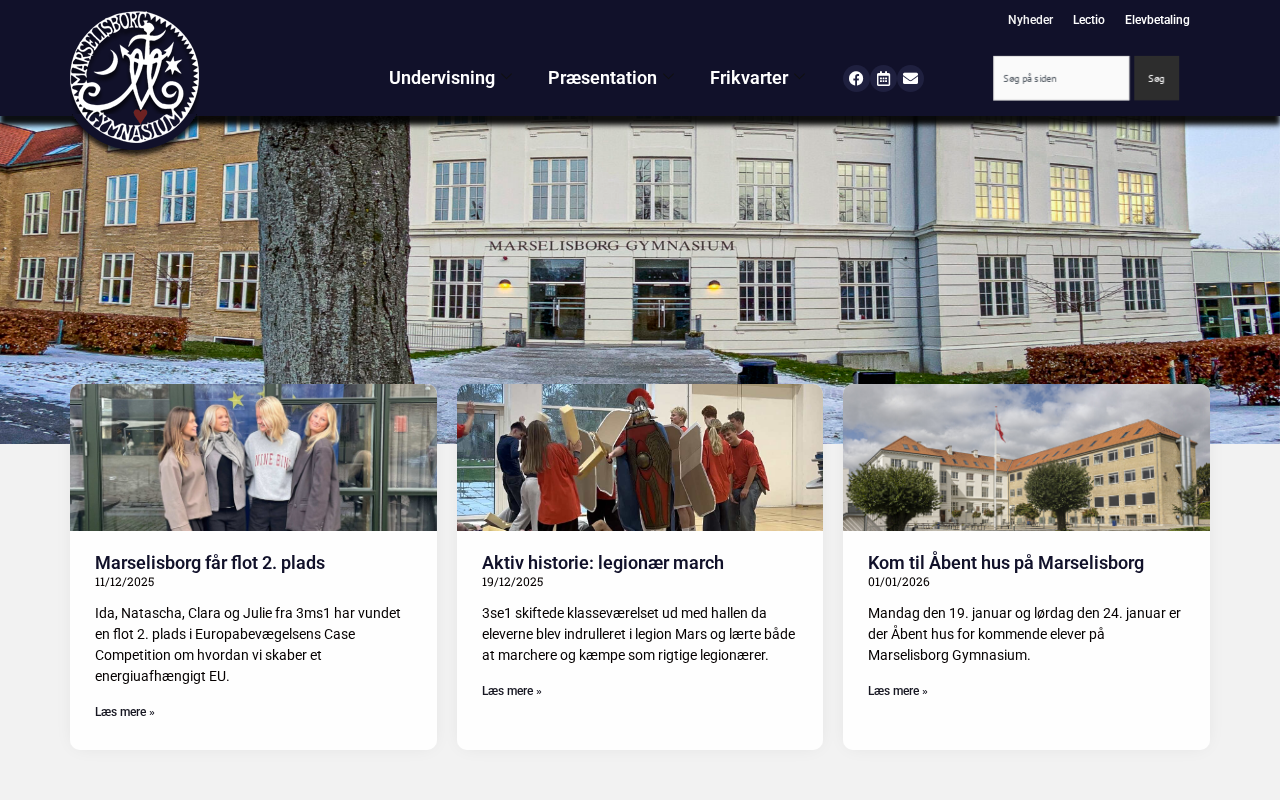Go to the Nyheder link
This screenshot has width=1280, height=800.
pyautogui.click(x=1030, y=20)
